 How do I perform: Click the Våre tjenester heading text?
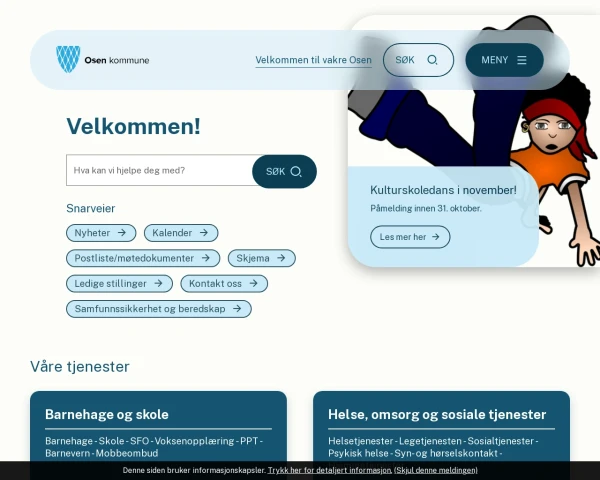click(80, 367)
